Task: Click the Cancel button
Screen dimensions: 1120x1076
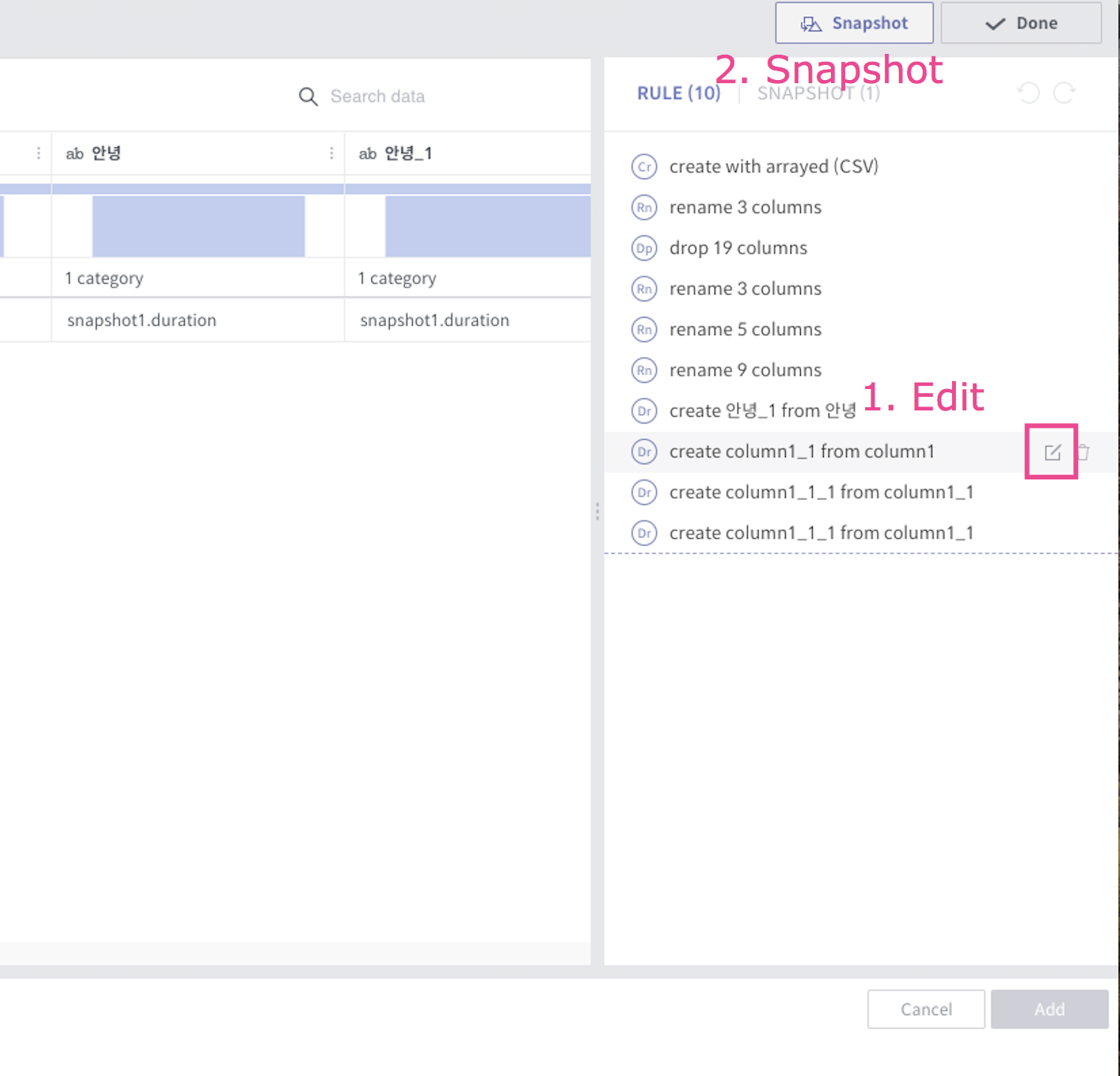Action: point(925,1009)
